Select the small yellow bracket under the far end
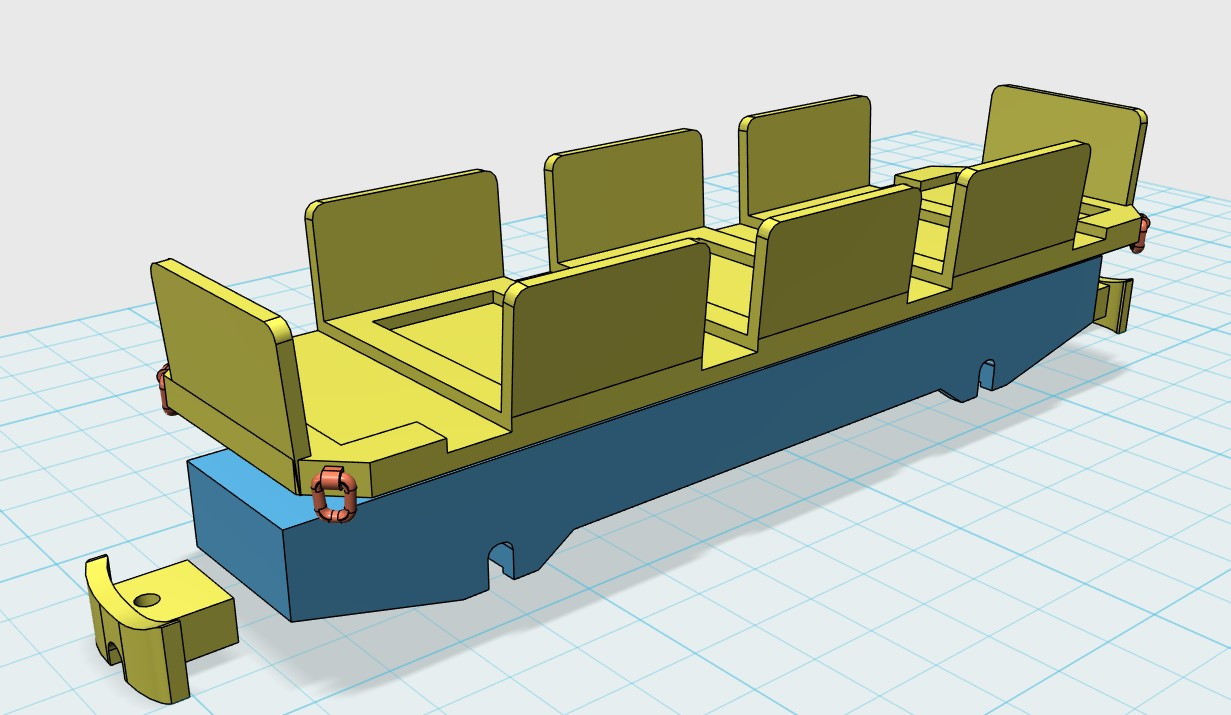The height and width of the screenshot is (715, 1231). tap(1114, 304)
